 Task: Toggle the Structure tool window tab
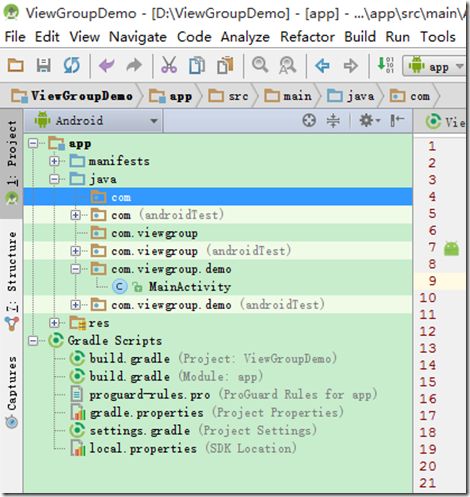pyautogui.click(x=12, y=281)
